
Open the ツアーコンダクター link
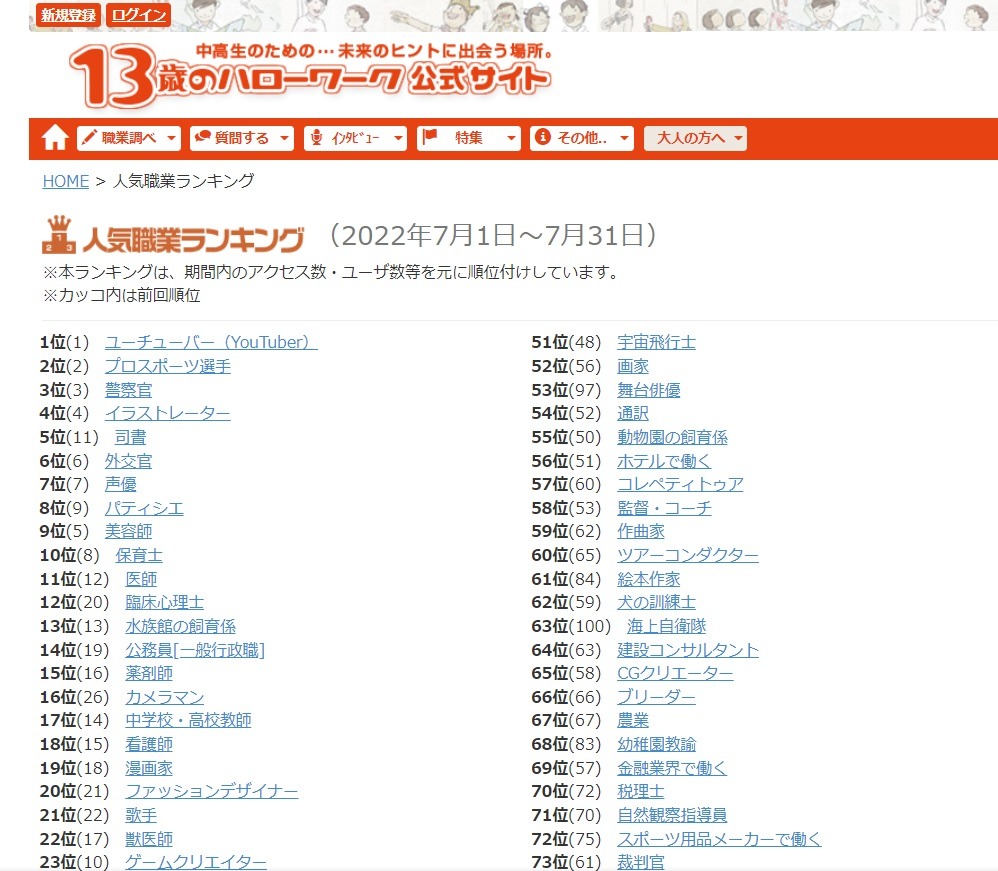click(x=688, y=555)
